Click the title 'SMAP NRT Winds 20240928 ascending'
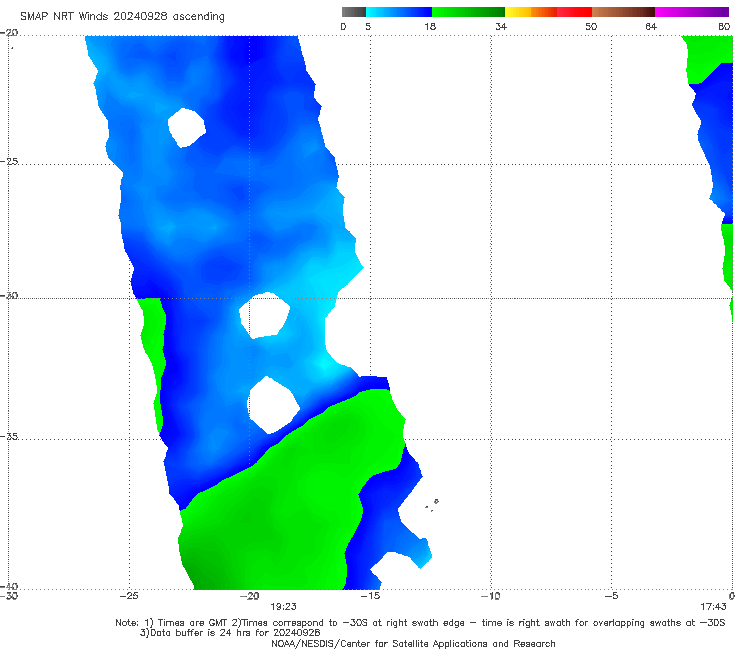 coord(122,17)
